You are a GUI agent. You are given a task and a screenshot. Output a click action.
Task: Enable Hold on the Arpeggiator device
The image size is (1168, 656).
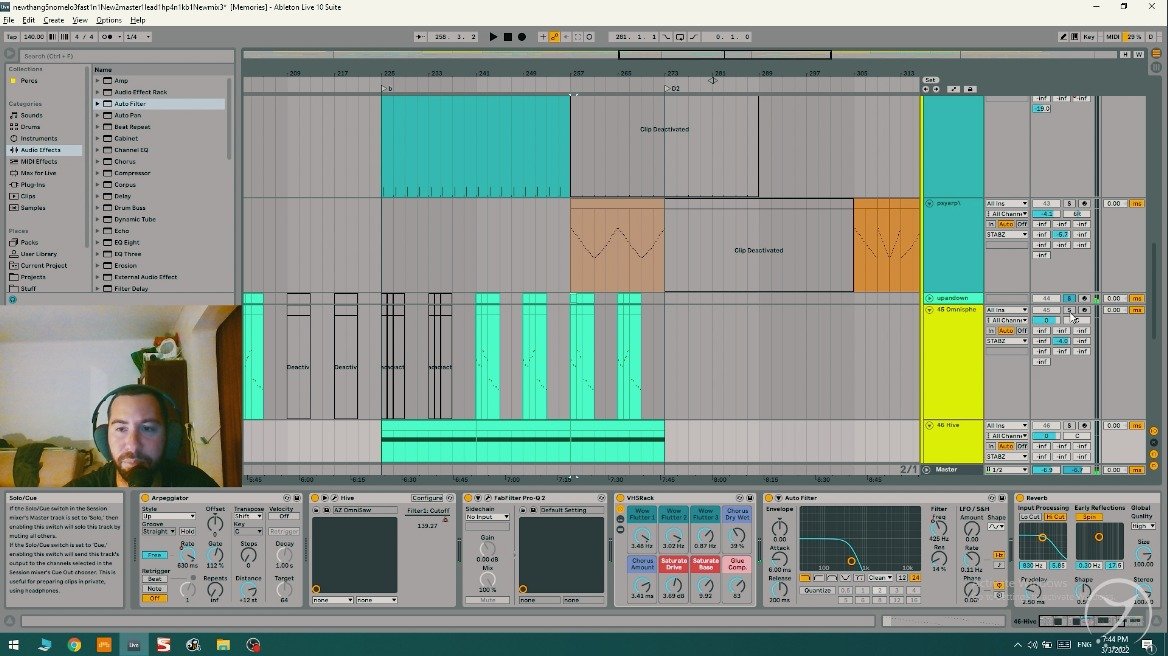coord(188,532)
